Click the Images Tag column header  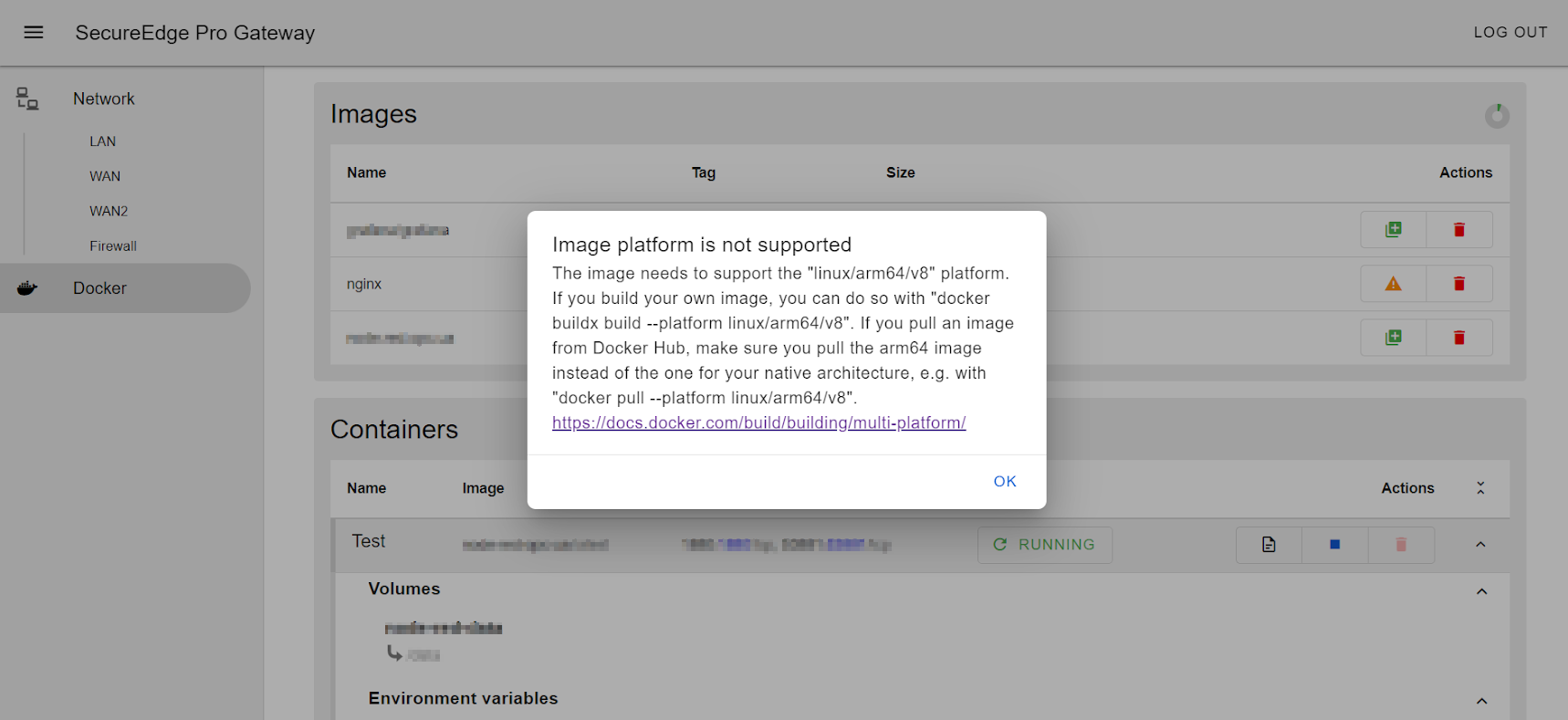point(704,172)
